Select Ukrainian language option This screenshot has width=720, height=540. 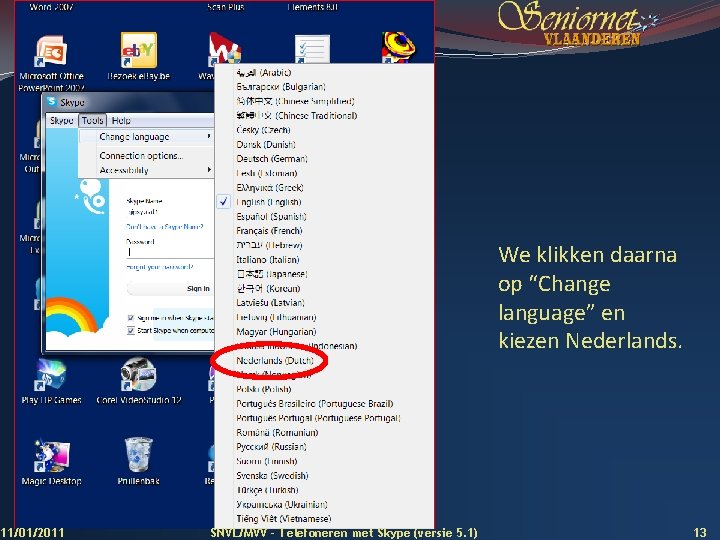pyautogui.click(x=281, y=505)
